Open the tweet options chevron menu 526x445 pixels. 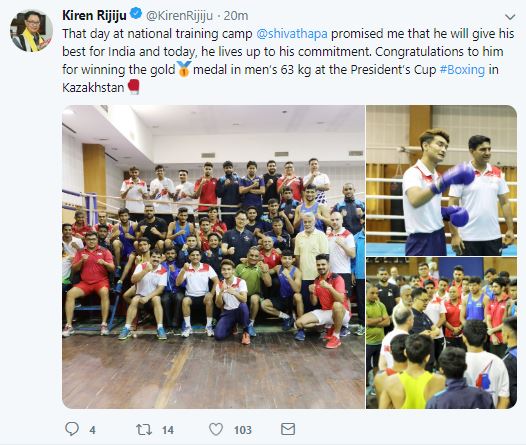click(x=510, y=17)
